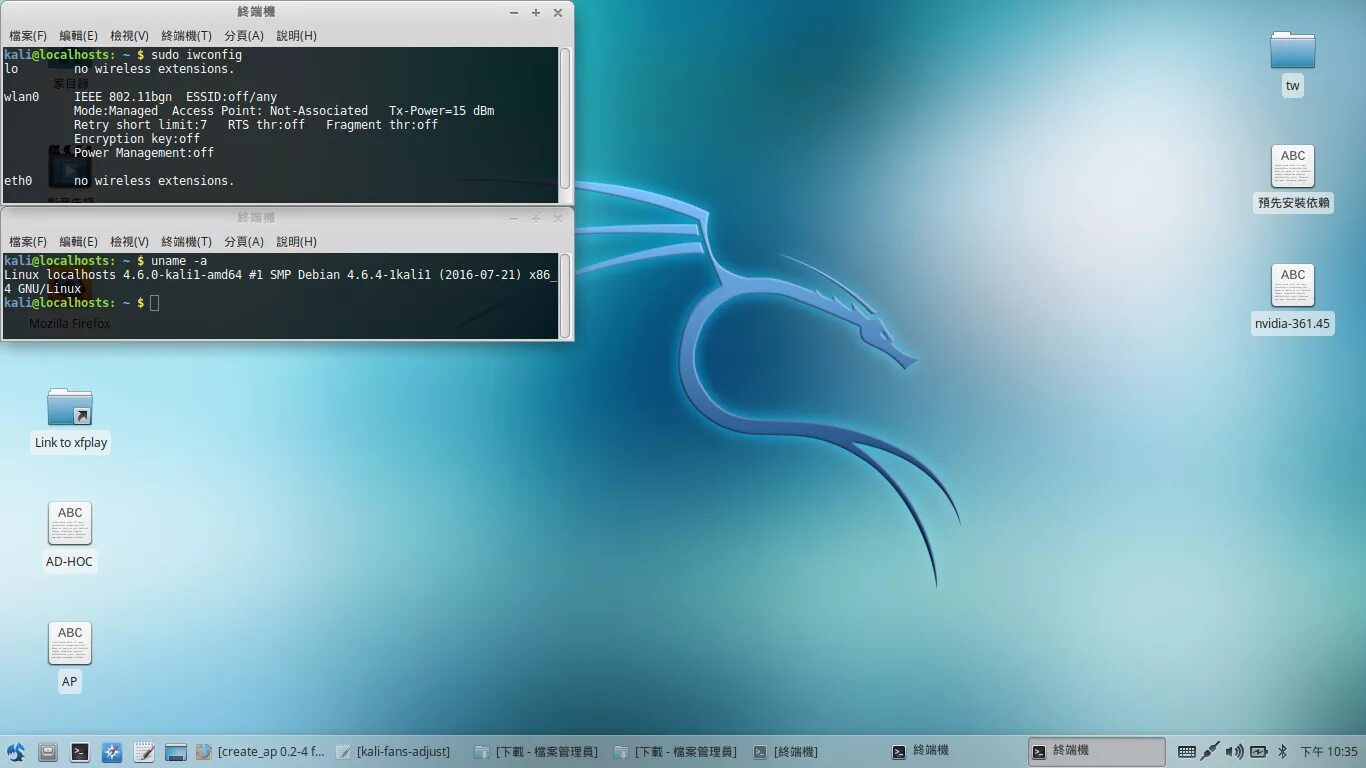1366x768 pixels.
Task: Open the keyboard layout tray icon
Action: 1187,752
